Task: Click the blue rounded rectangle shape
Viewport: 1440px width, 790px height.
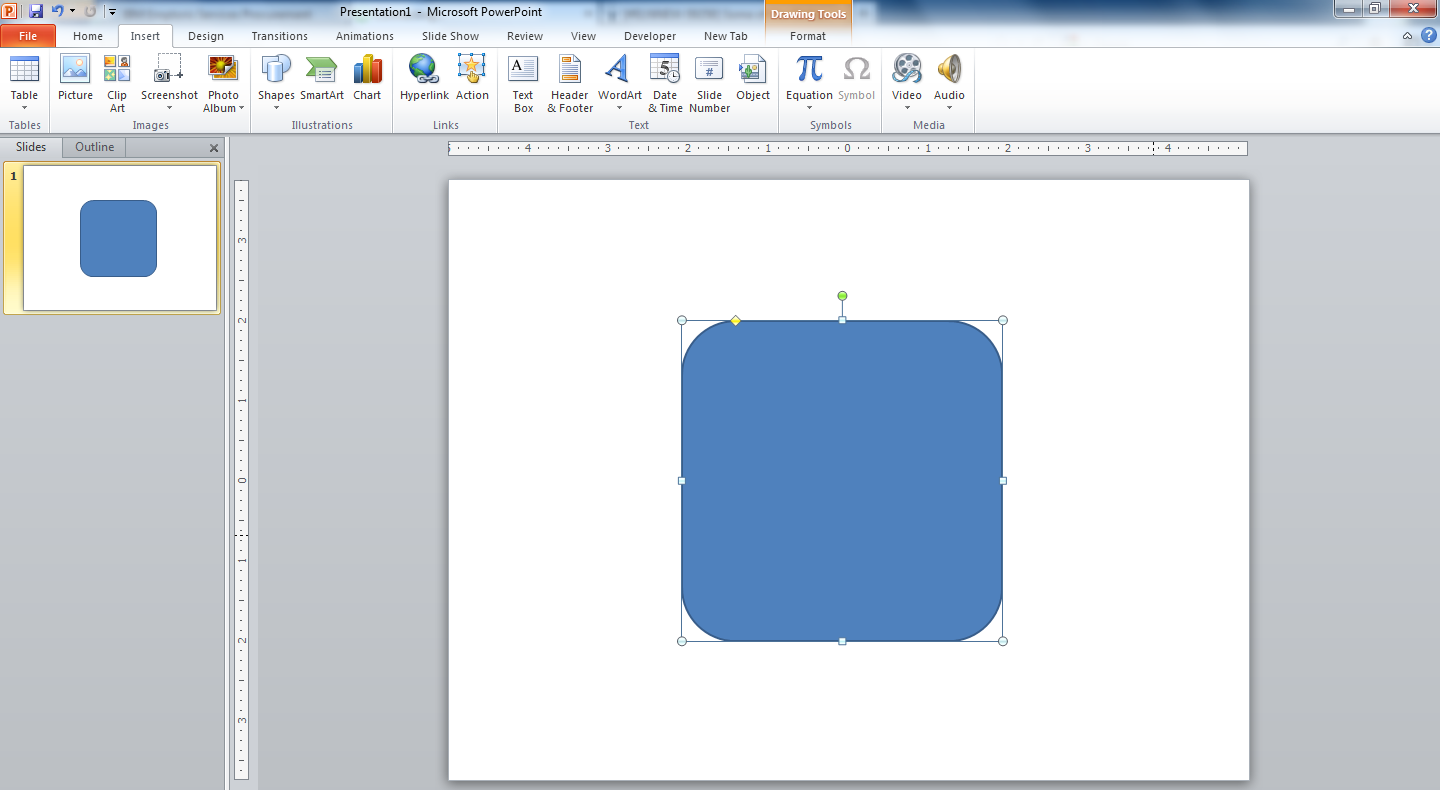Action: coord(842,481)
